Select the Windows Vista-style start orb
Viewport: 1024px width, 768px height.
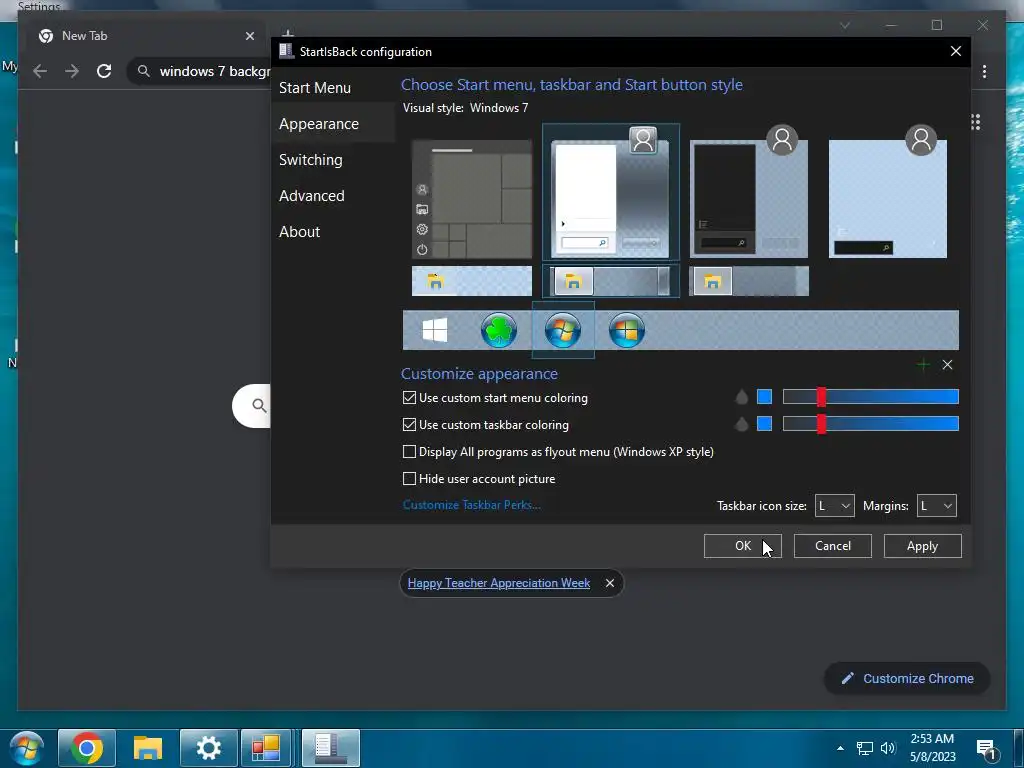627,330
